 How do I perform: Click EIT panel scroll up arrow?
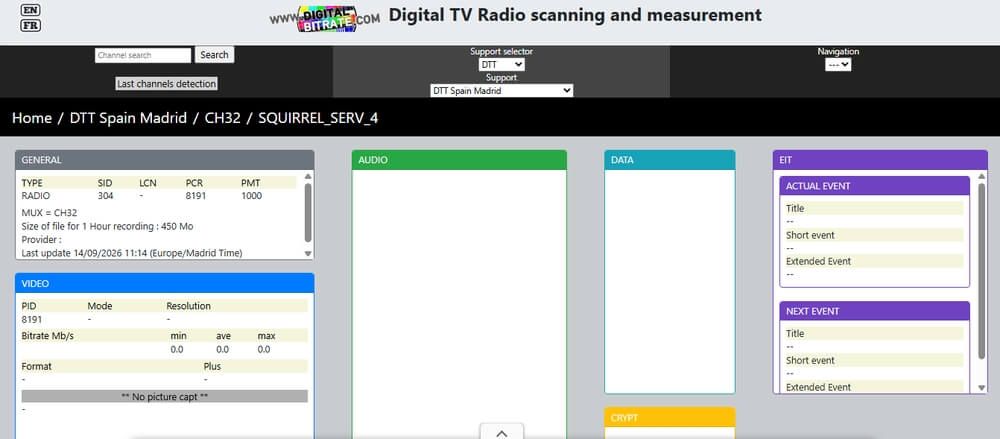tap(982, 176)
